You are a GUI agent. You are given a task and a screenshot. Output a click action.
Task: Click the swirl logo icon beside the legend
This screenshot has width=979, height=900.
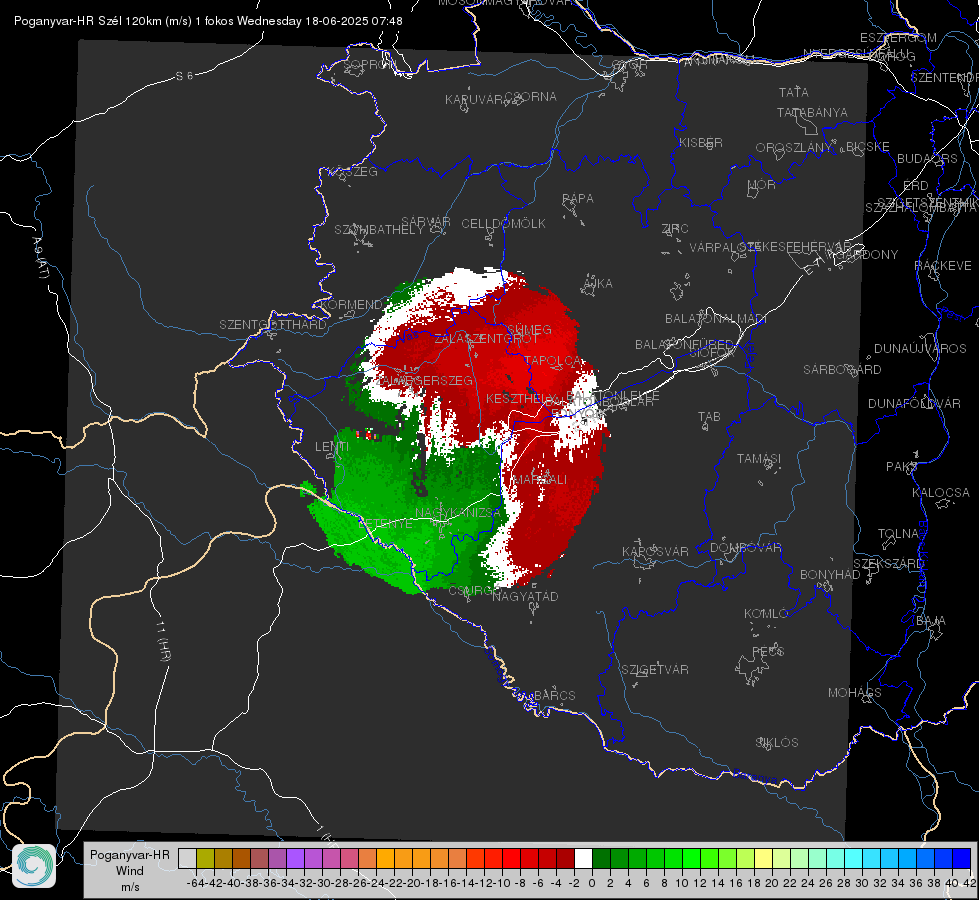34,866
